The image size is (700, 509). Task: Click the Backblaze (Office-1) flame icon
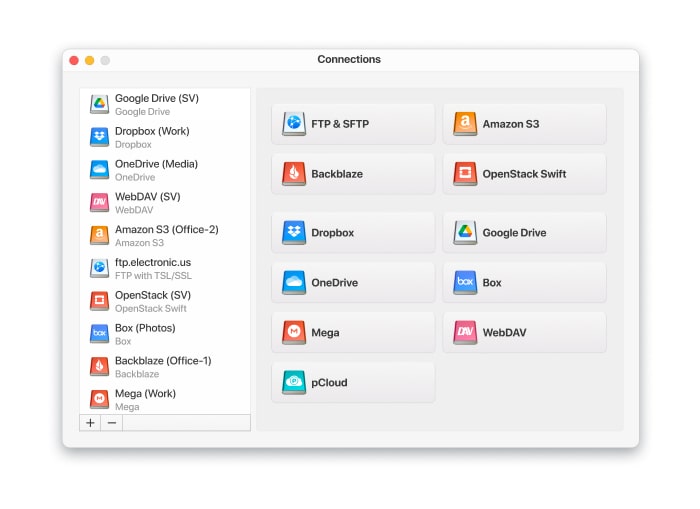(x=99, y=367)
